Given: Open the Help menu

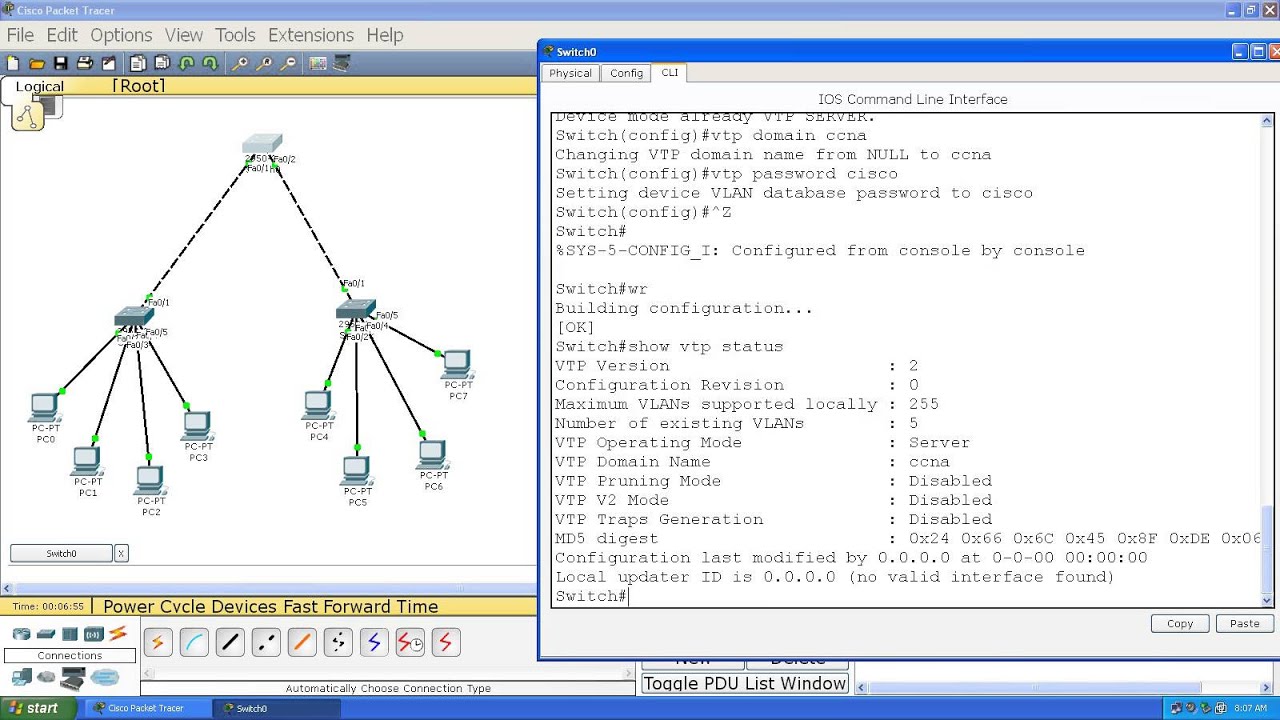Looking at the screenshot, I should tap(385, 35).
